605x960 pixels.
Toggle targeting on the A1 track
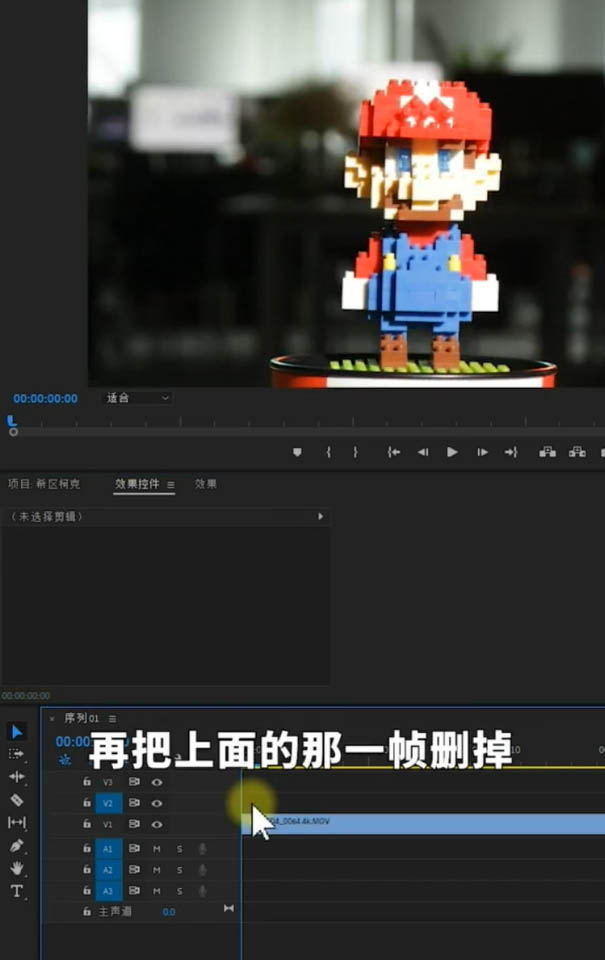point(108,849)
